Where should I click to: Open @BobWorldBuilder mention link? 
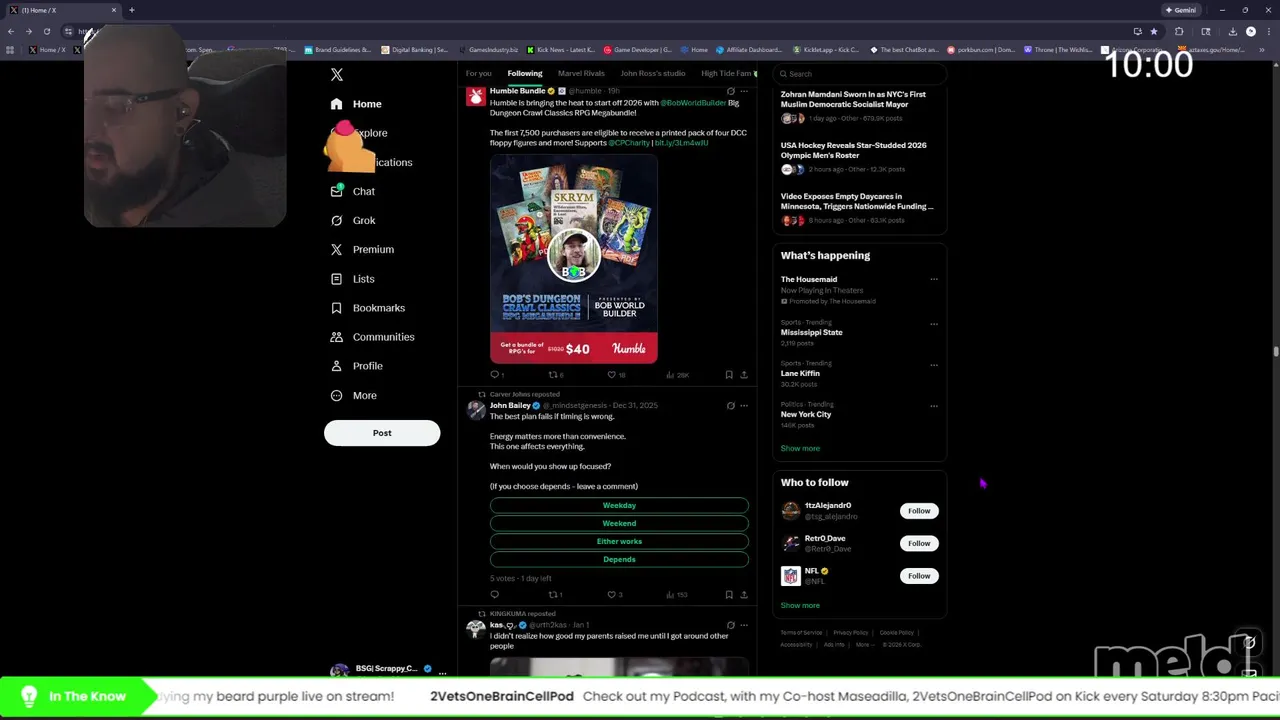(693, 103)
